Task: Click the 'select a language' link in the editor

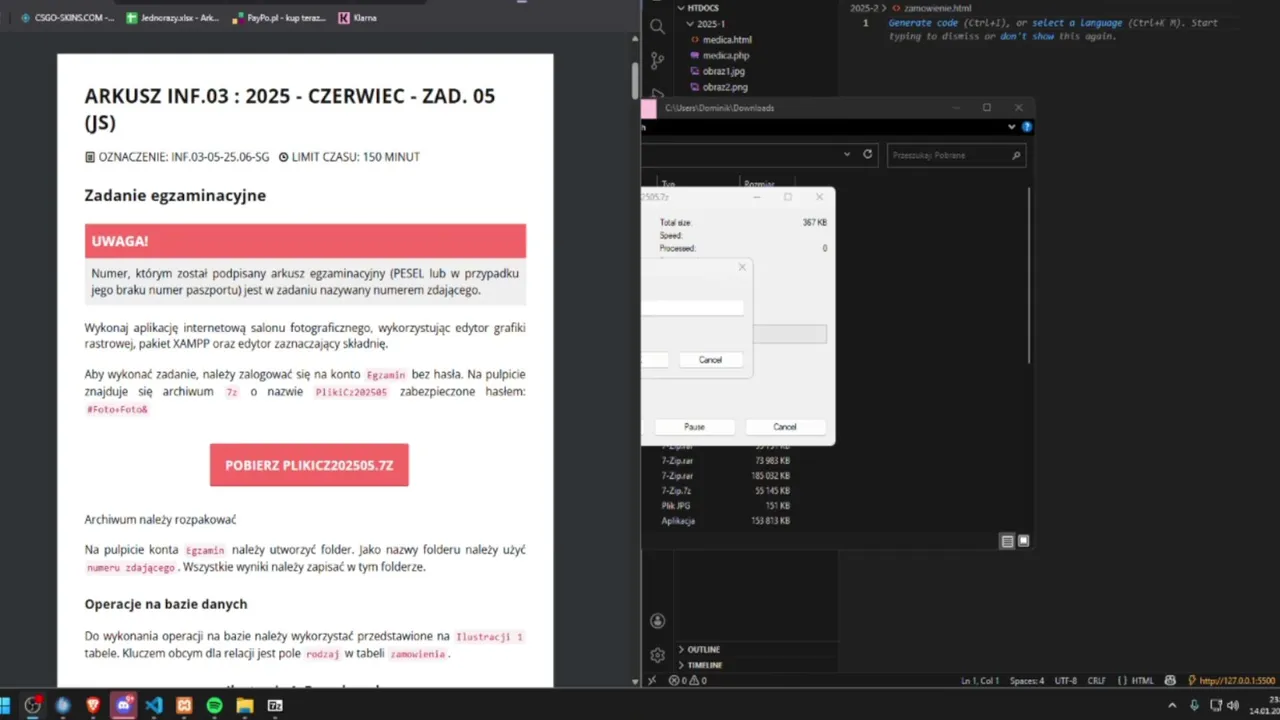Action: point(1077,23)
